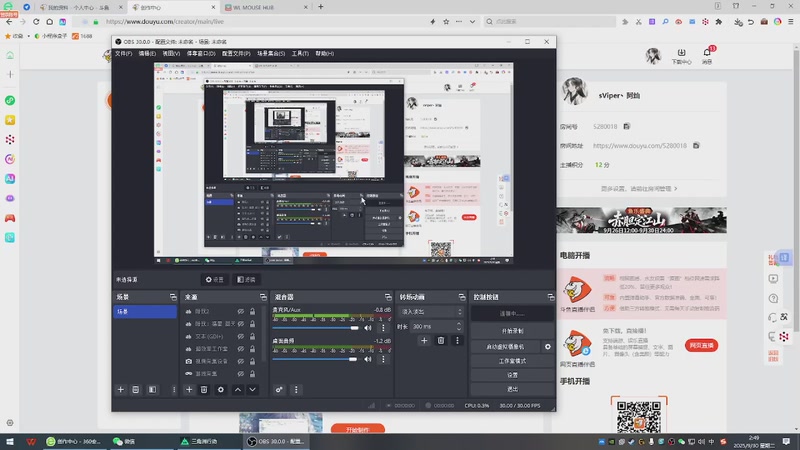The image size is (800, 450).
Task: Open 下载中心 download icon on Douyu page
Action: click(681, 56)
